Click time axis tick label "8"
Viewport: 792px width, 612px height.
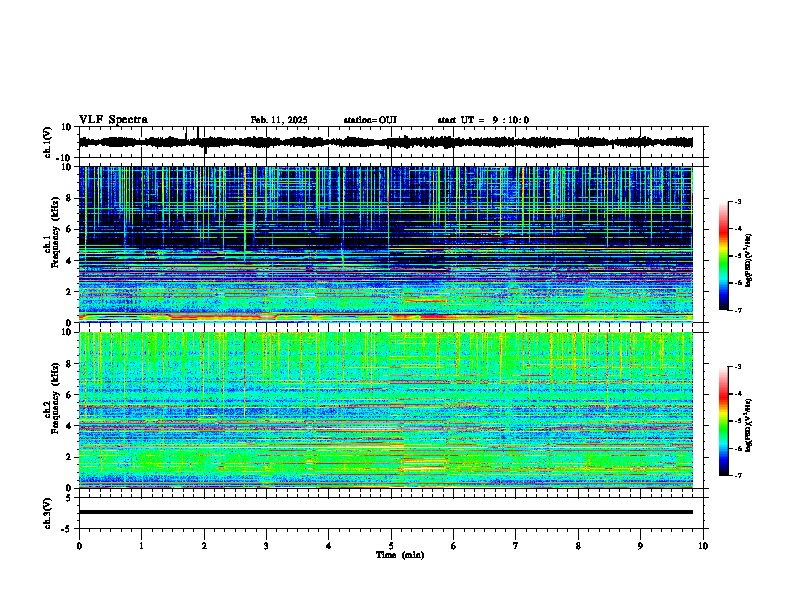pyautogui.click(x=578, y=546)
